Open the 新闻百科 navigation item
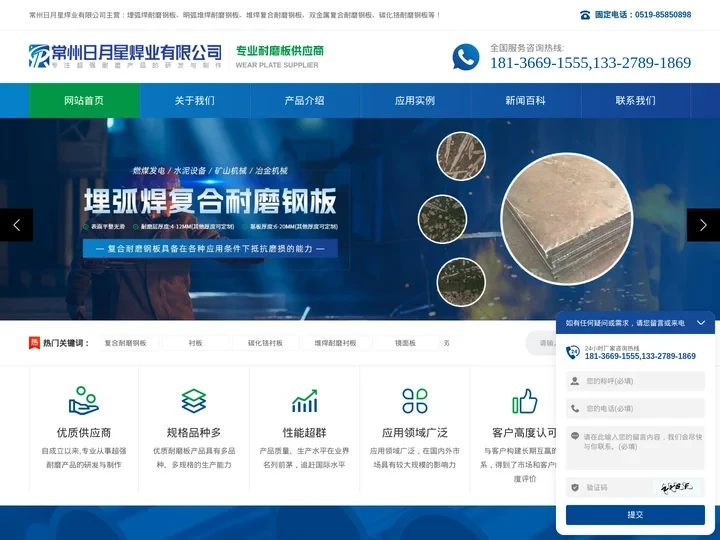Viewport: 720px width, 540px height. click(525, 101)
